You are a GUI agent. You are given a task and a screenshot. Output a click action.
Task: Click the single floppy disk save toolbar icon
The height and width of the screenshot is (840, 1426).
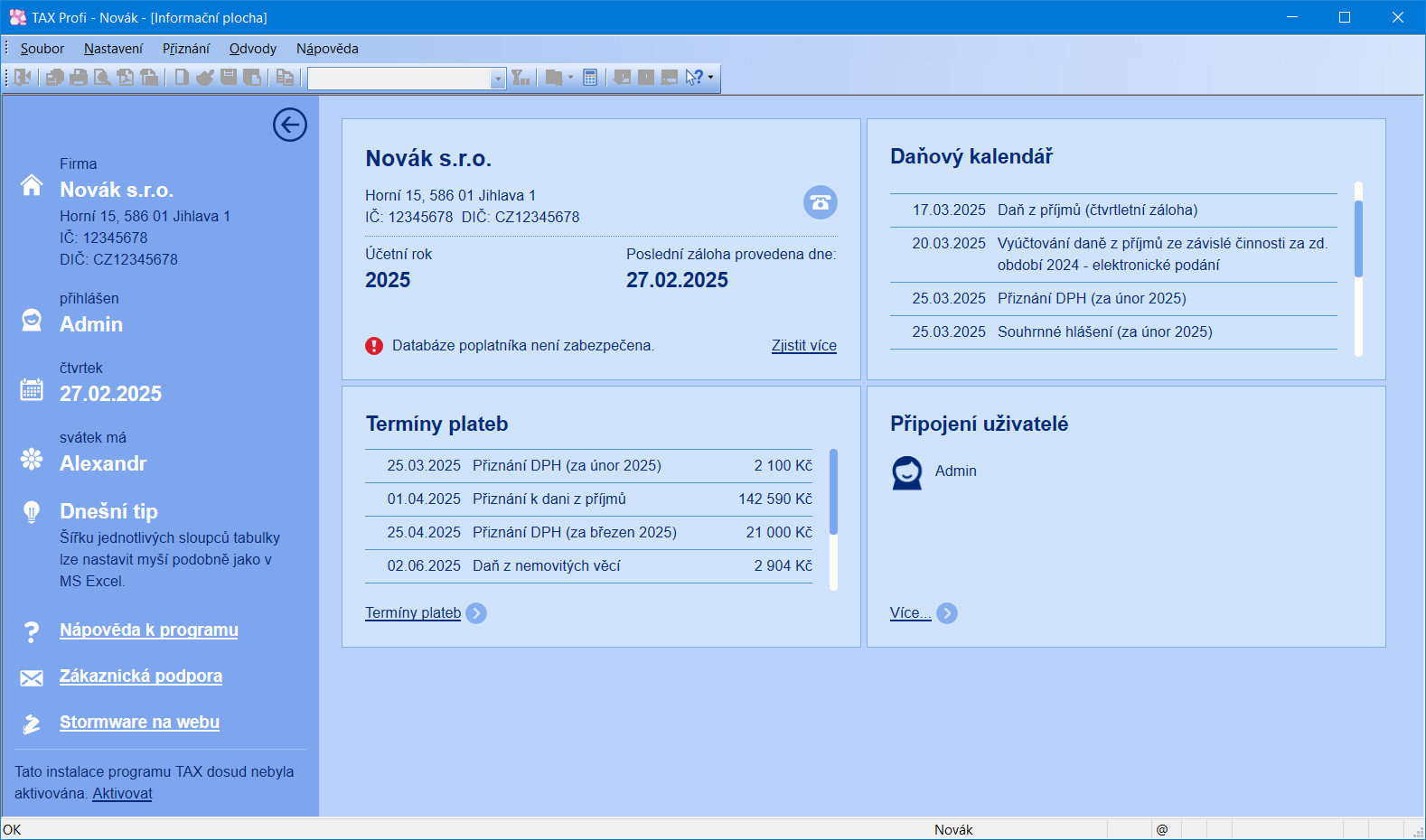pyautogui.click(x=229, y=78)
